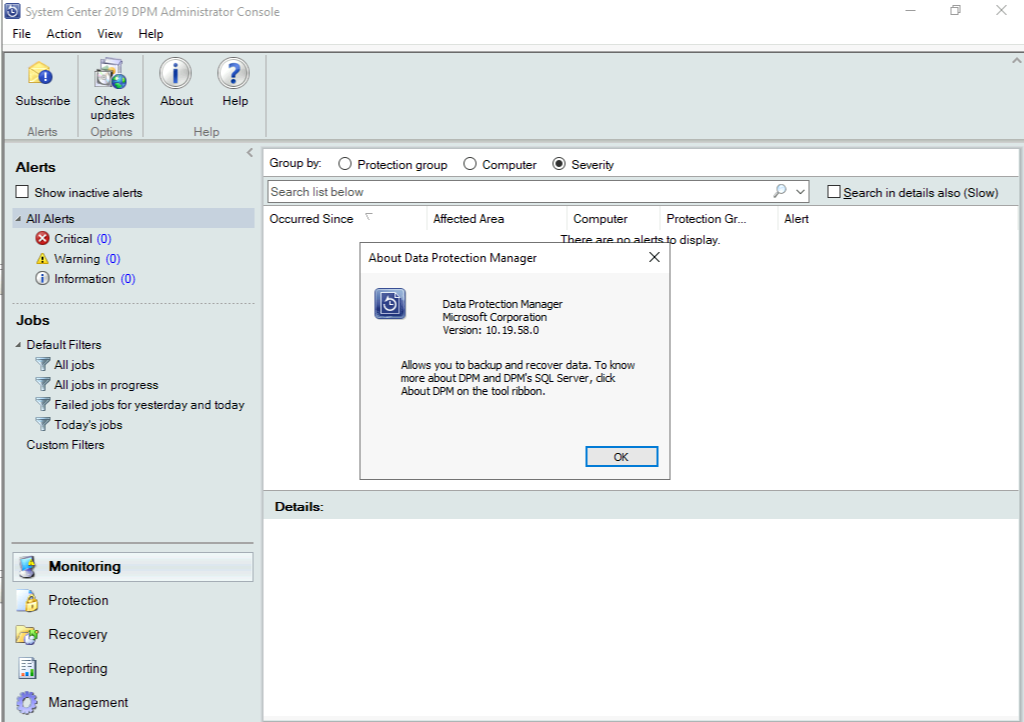This screenshot has width=1024, height=722.
Task: Click the Information alerts icon
Action: coord(42,279)
